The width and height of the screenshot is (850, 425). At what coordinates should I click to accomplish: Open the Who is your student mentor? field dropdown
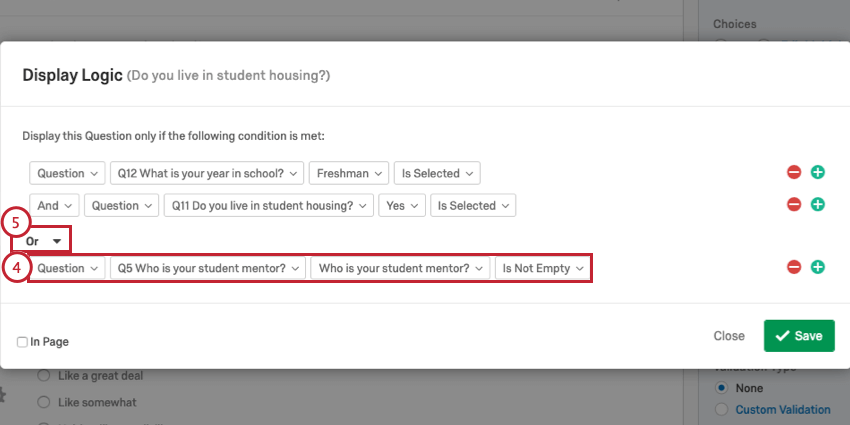[x=400, y=268]
